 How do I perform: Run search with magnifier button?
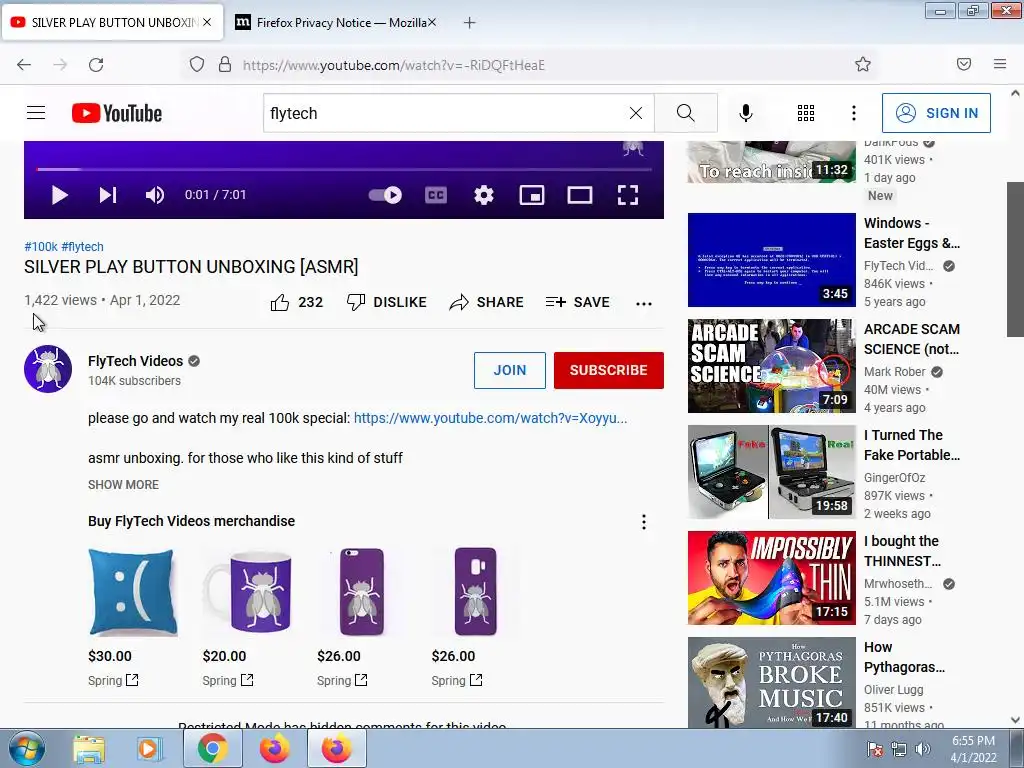(x=686, y=113)
